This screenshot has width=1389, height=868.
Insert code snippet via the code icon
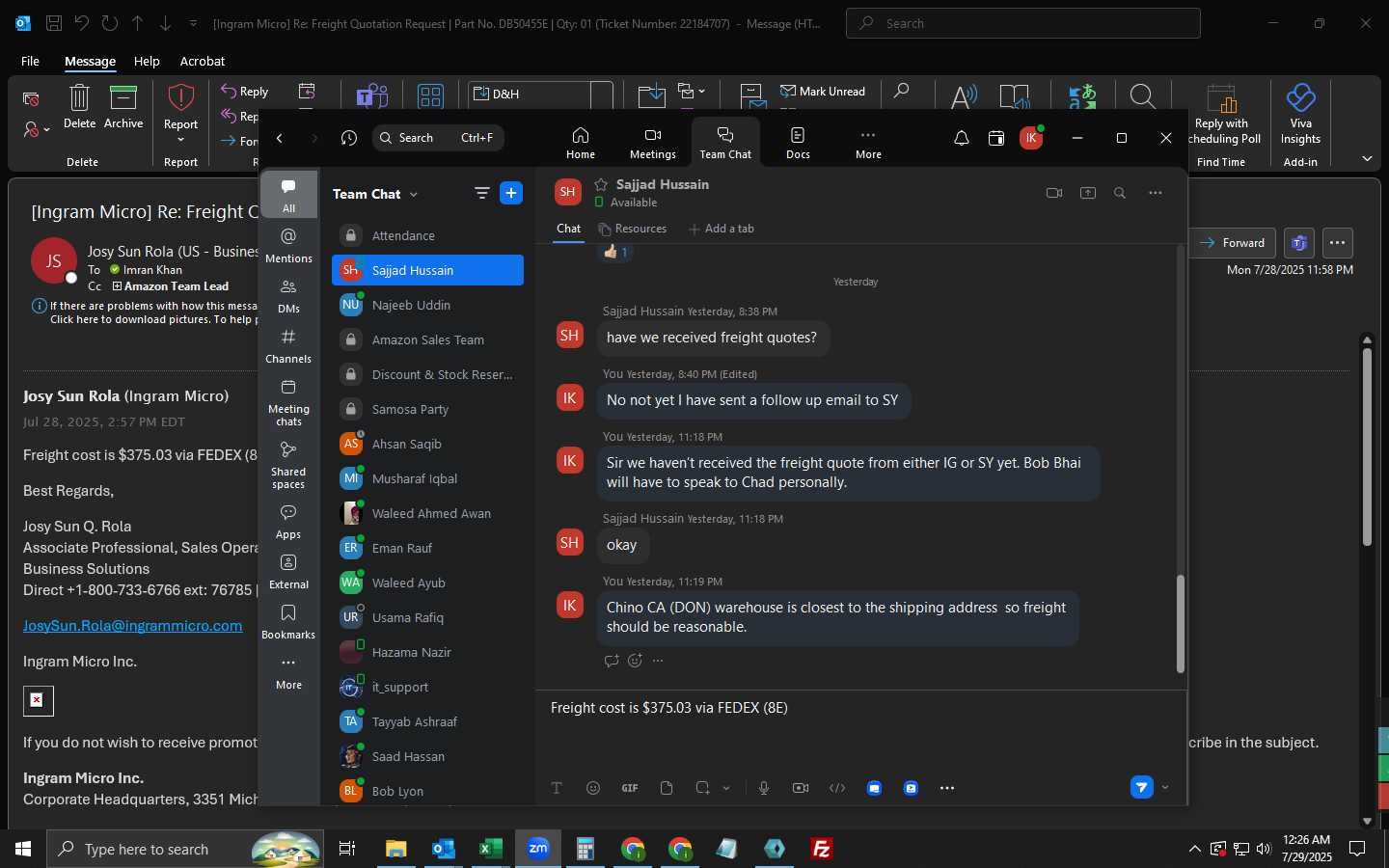837,788
